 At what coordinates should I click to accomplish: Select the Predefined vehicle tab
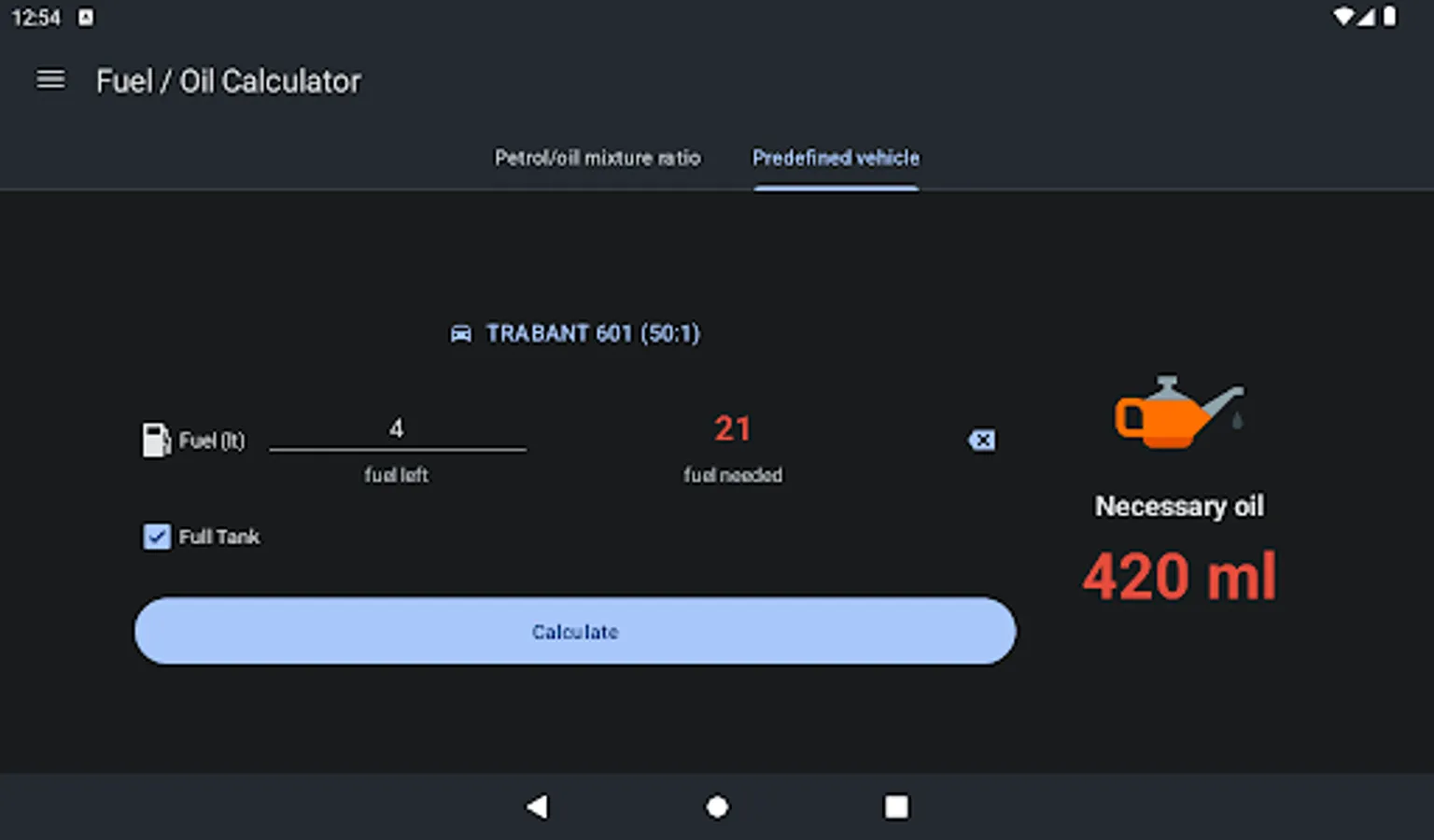[836, 158]
